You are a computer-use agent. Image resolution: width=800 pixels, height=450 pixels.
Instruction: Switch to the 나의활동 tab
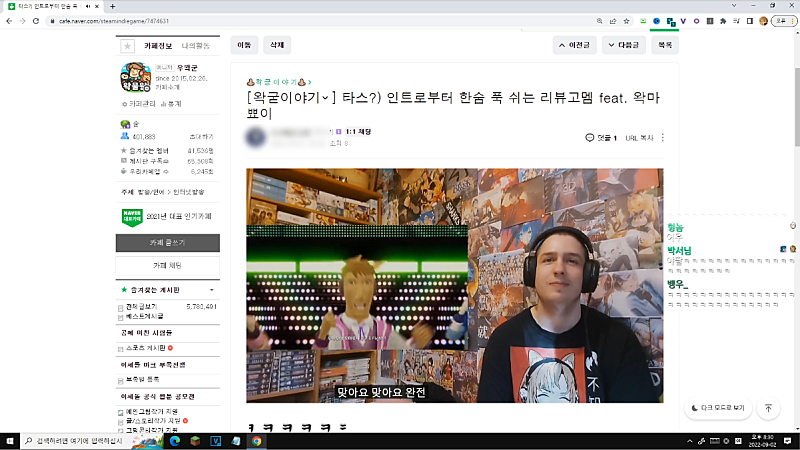[x=196, y=45]
